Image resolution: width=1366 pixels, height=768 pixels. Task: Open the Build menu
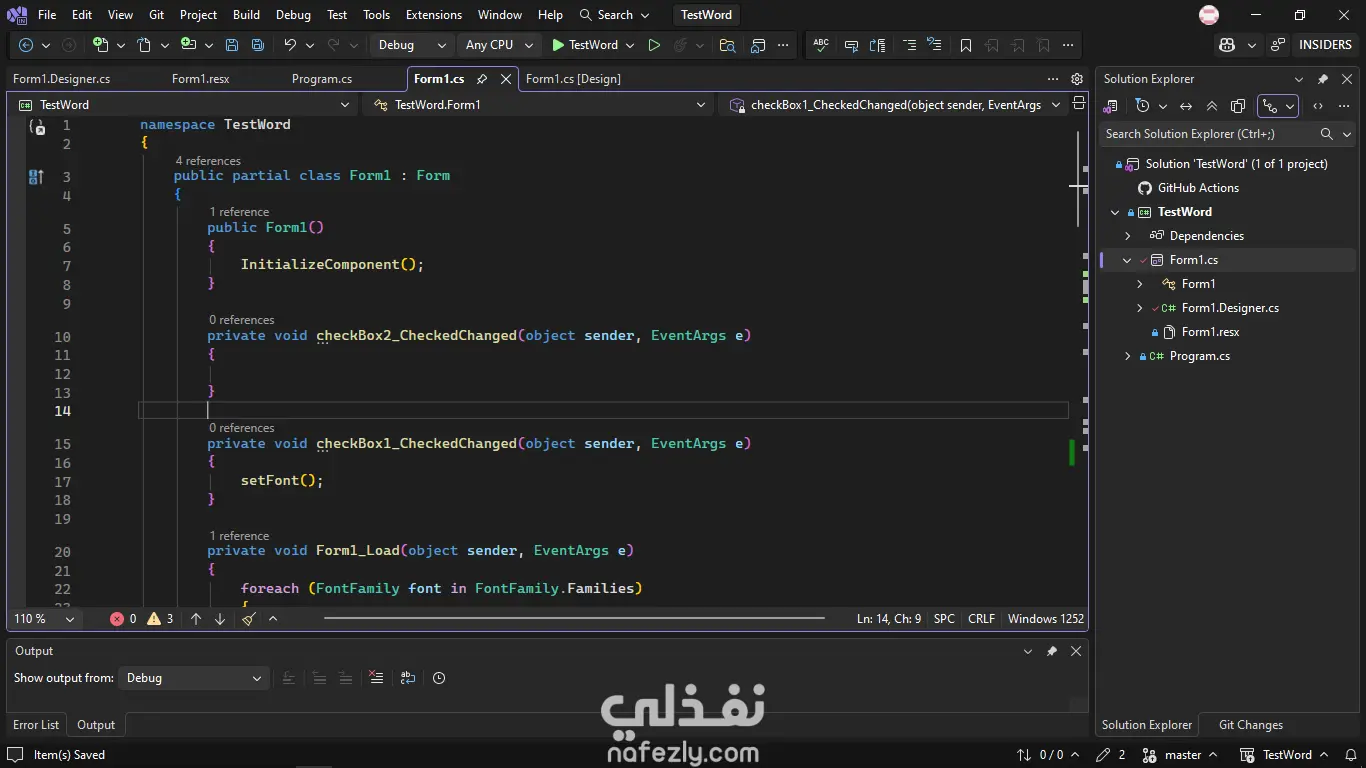coord(246,15)
